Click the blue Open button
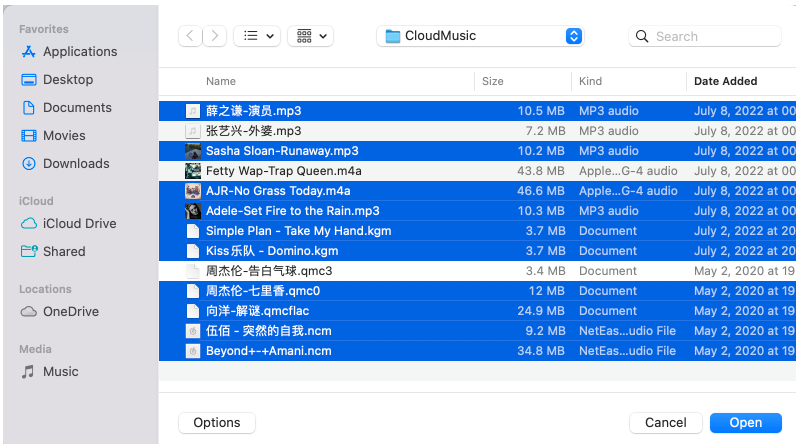This screenshot has height=444, width=796. click(746, 423)
